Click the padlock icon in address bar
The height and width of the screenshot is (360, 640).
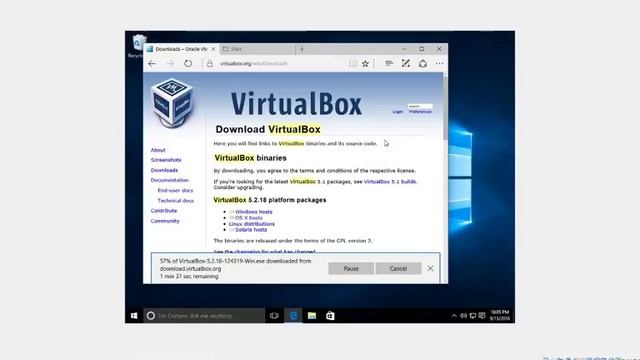[x=210, y=64]
